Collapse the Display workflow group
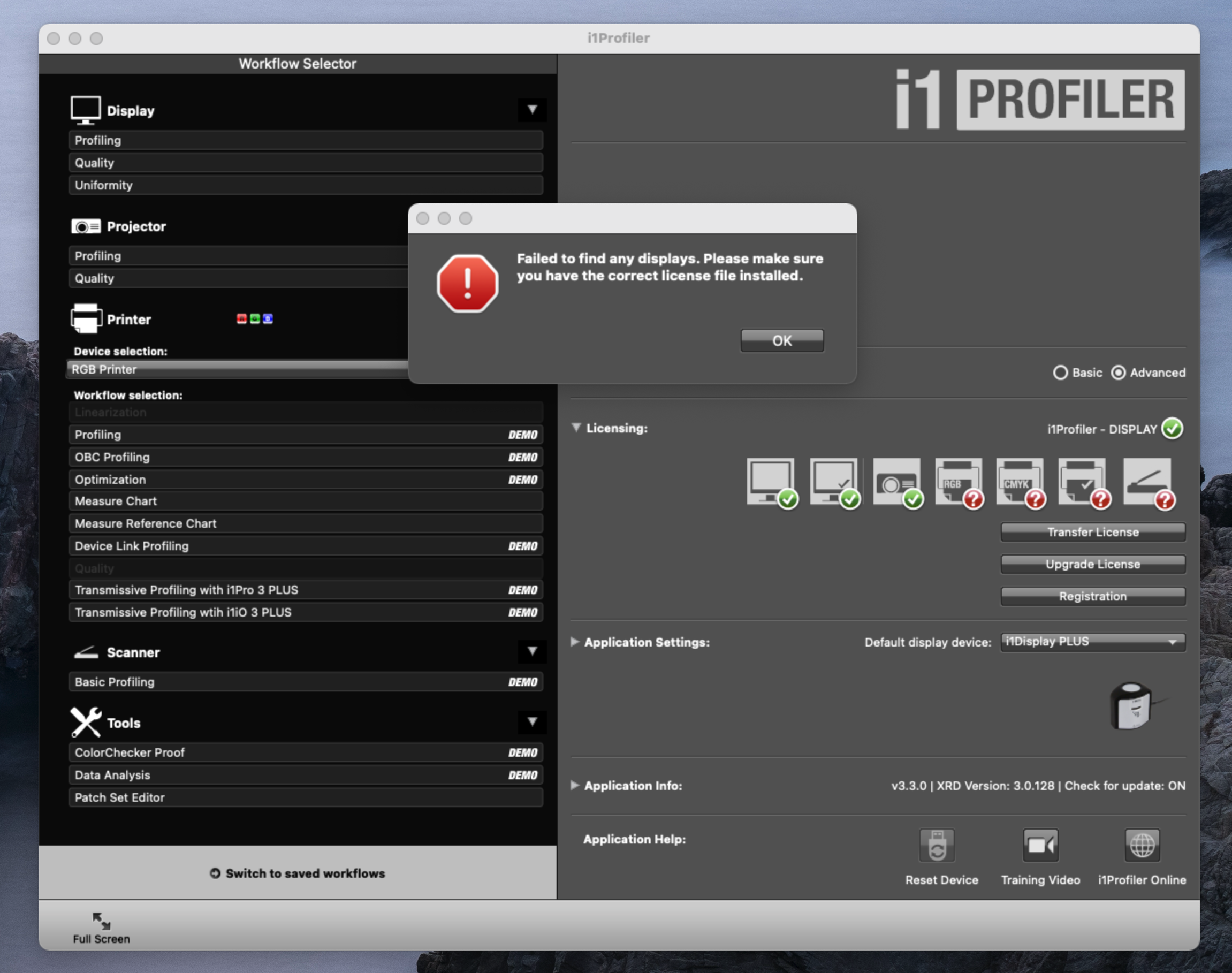 532,110
